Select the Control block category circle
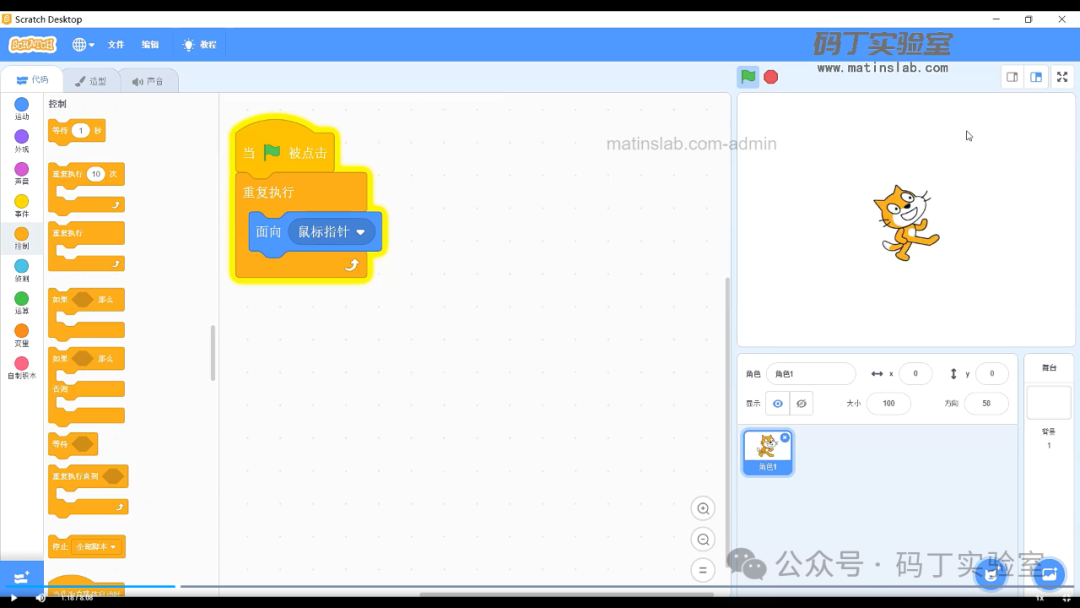Screen dimensions: 1080x608 pyautogui.click(x=21, y=234)
